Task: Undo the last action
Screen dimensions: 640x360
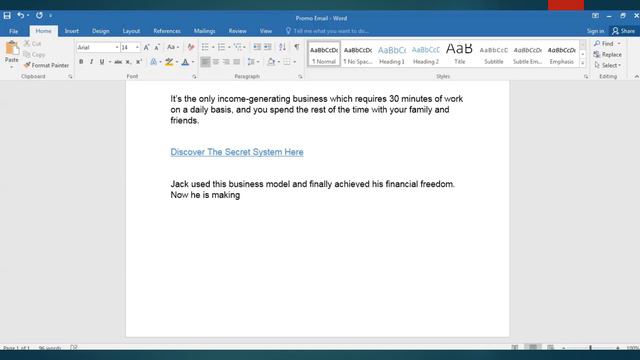Action: [20, 16]
